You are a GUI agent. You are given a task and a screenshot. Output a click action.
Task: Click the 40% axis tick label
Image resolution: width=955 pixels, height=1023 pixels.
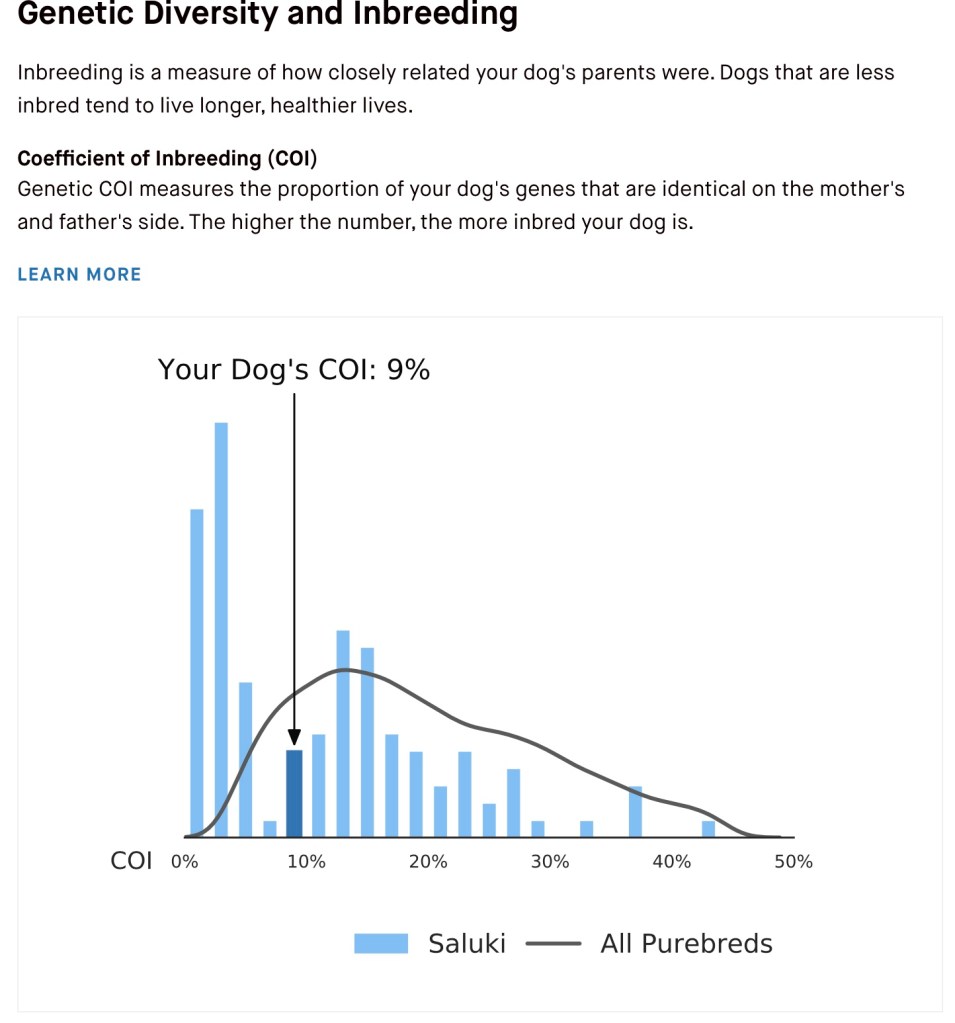[672, 862]
